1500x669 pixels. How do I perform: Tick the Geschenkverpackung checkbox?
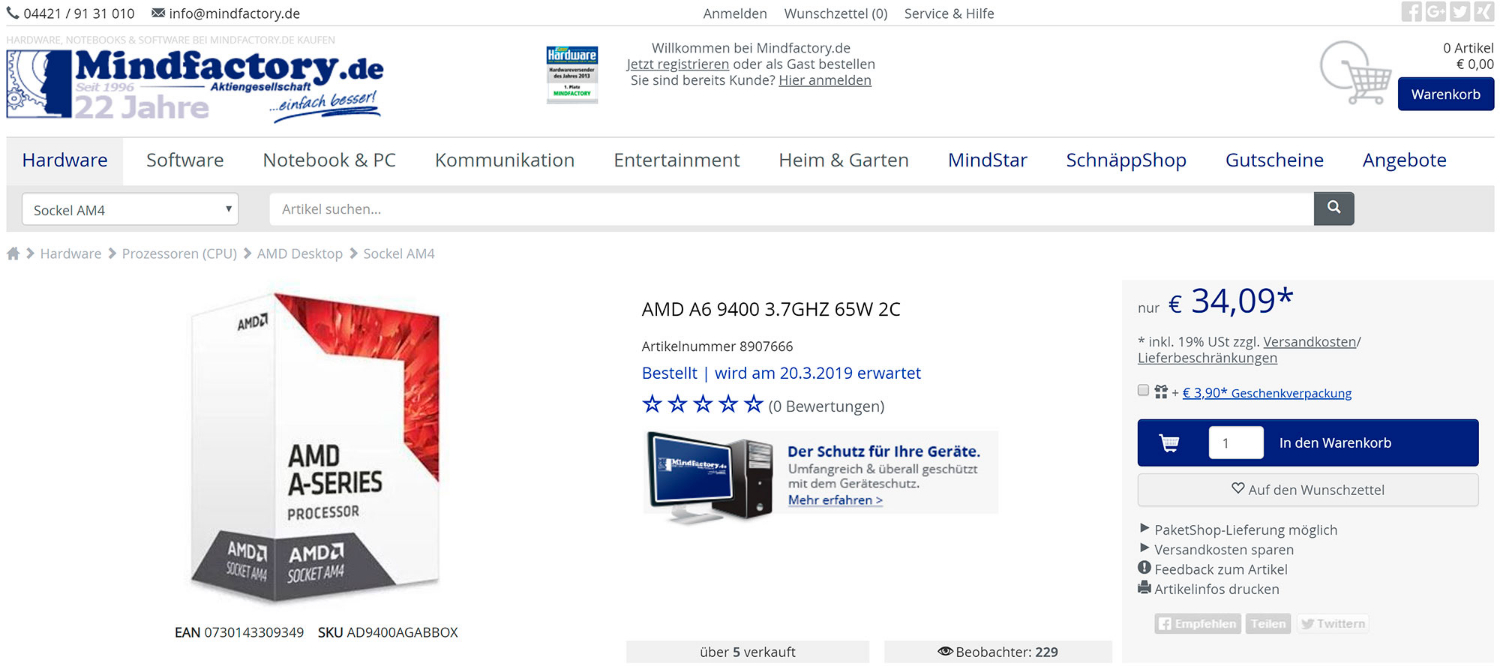click(1143, 390)
